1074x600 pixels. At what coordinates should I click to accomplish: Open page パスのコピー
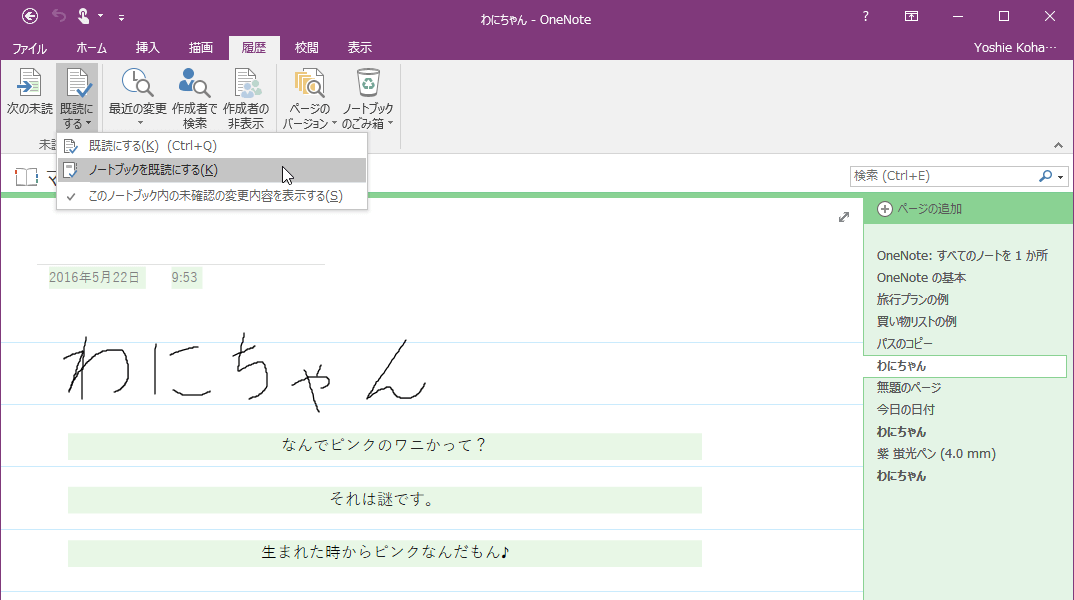click(905, 343)
